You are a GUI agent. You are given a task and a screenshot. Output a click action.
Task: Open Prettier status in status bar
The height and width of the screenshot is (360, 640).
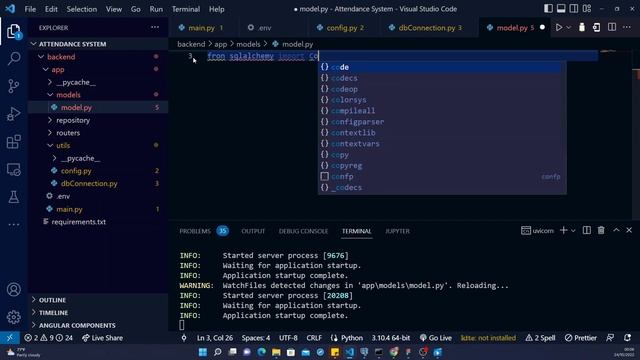point(580,338)
